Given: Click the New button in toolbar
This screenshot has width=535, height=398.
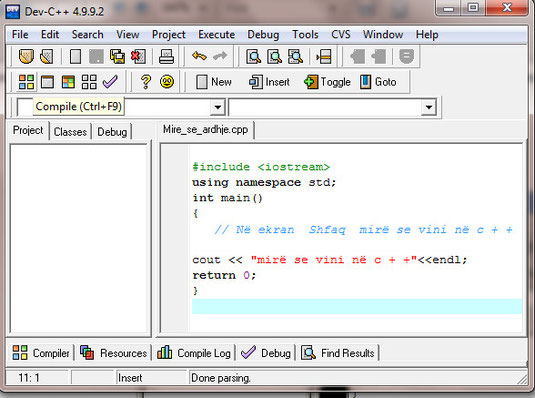Looking at the screenshot, I should tap(214, 82).
